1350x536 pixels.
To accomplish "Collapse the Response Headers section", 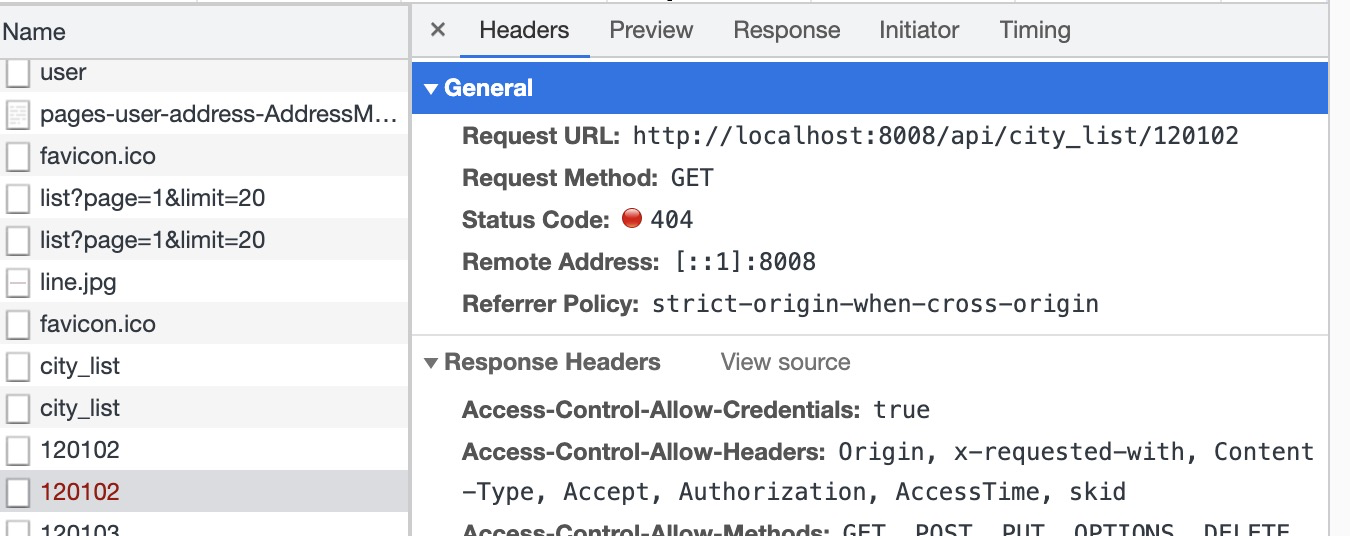I will click(431, 363).
